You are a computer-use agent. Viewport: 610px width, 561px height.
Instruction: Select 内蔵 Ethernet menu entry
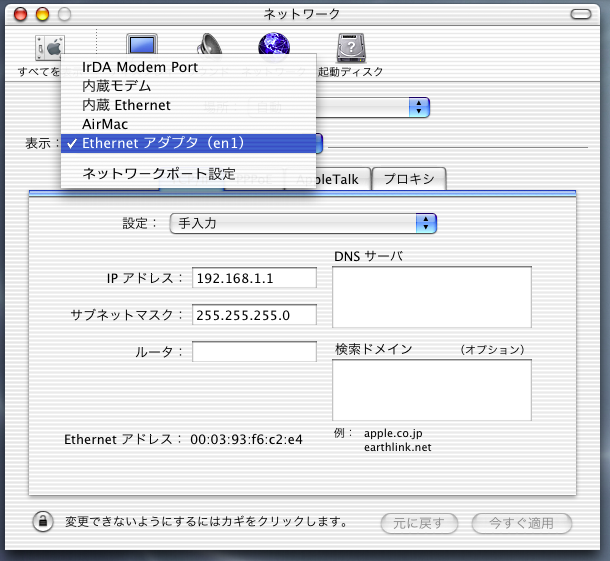(126, 105)
